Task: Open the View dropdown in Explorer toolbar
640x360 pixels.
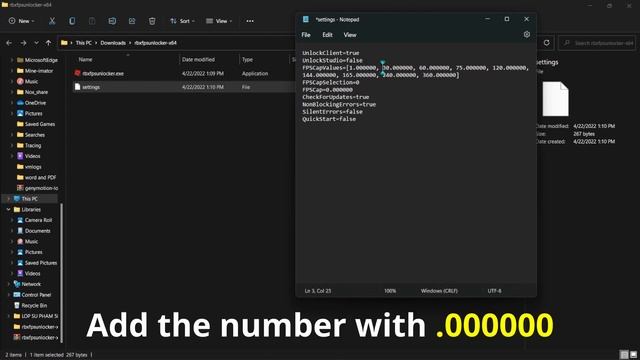Action: [219, 21]
